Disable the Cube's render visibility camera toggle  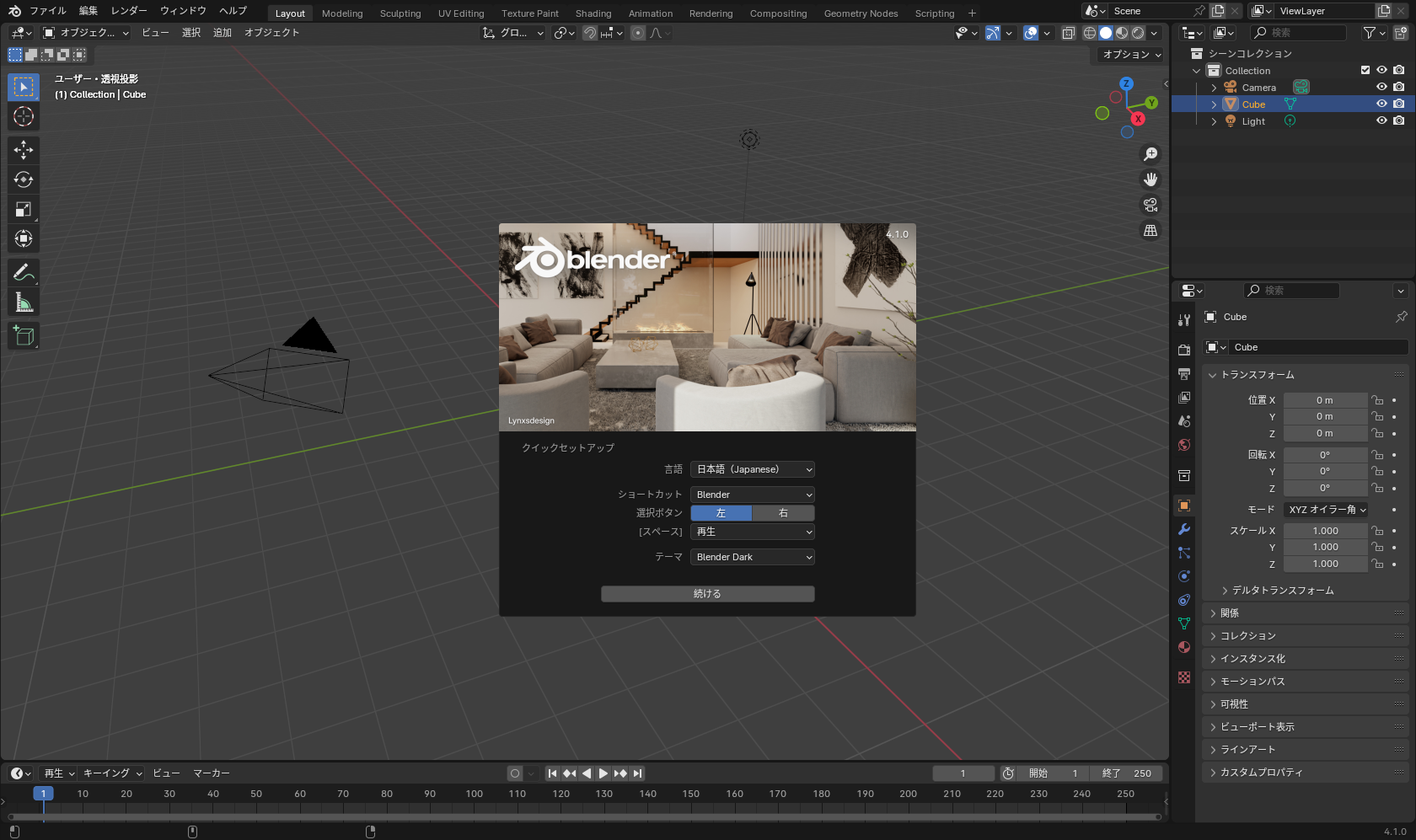point(1399,103)
